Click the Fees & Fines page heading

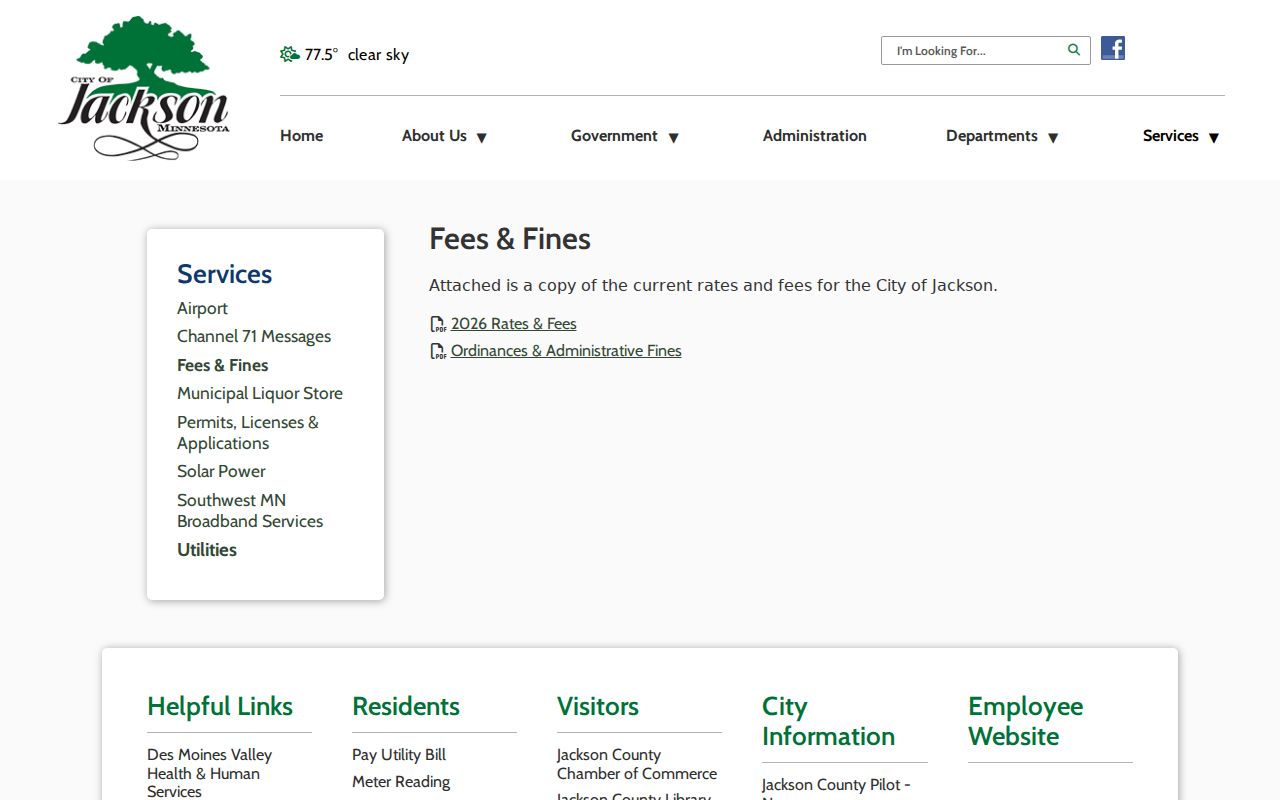[x=510, y=239]
